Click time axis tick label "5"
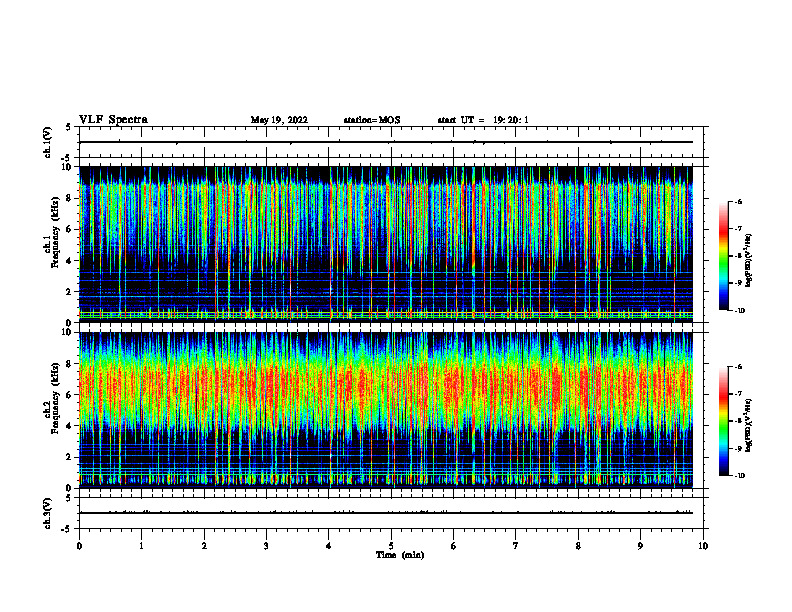The image size is (792, 612). pos(391,546)
